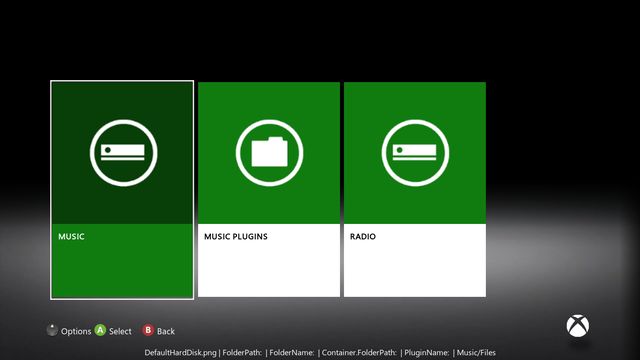Click the Xbox logo icon

[578, 326]
